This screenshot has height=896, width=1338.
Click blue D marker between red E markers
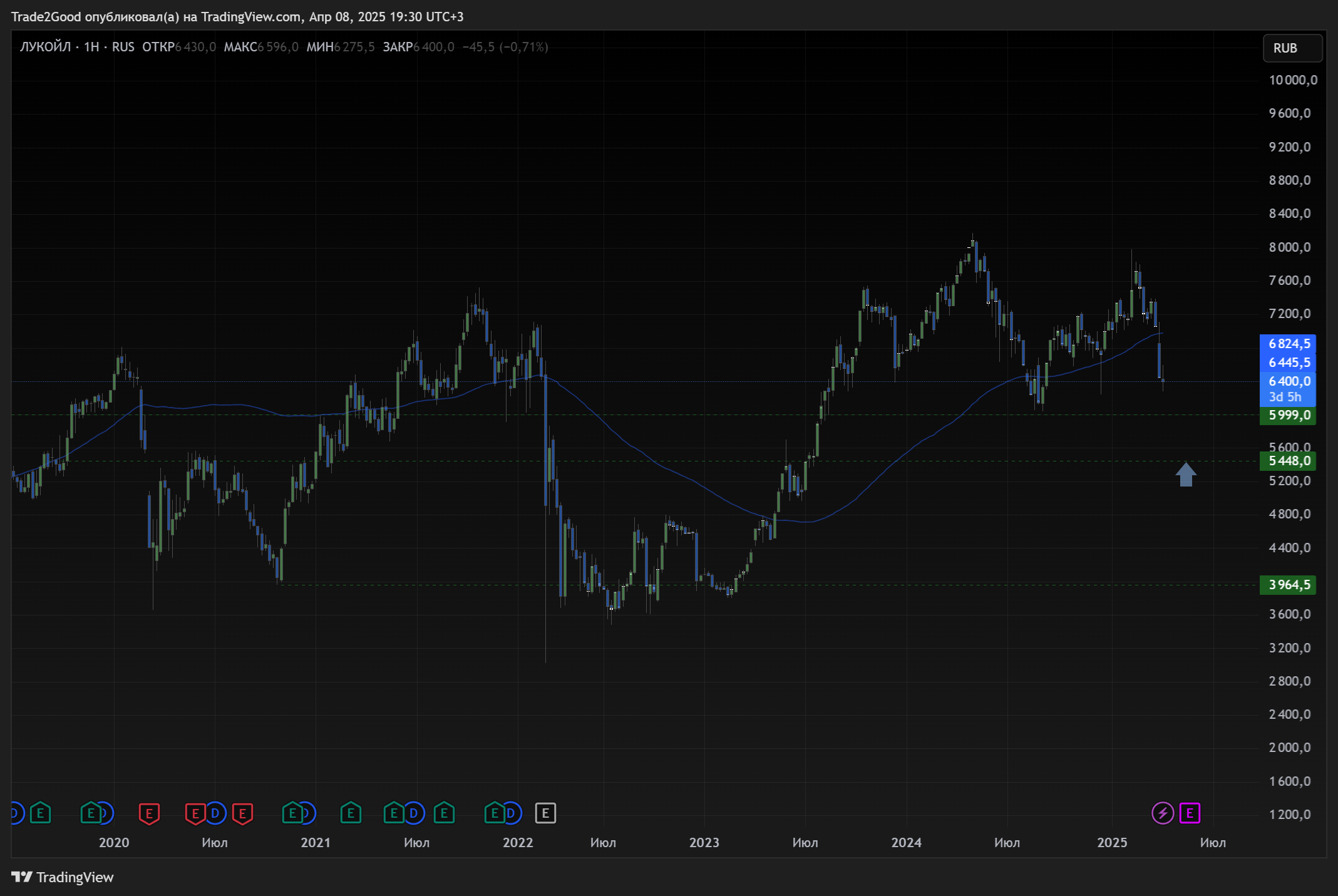[x=215, y=813]
